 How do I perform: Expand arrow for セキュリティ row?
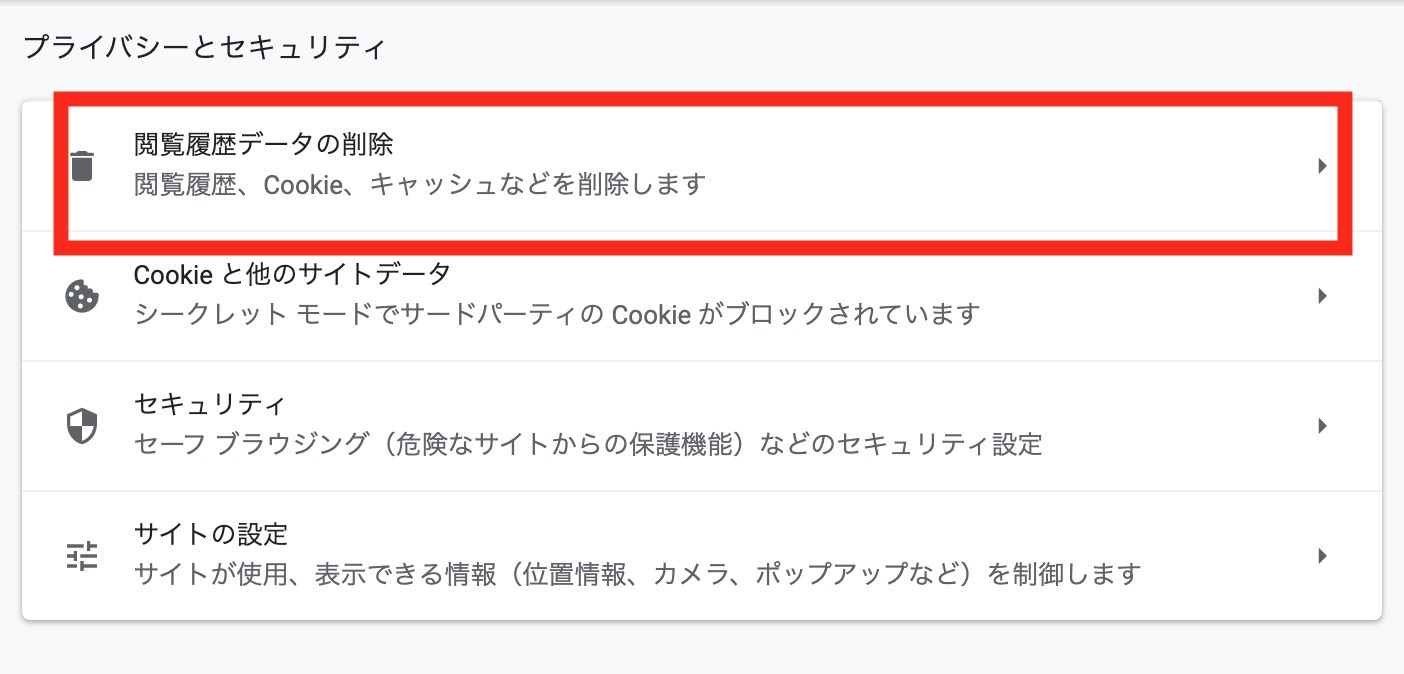(x=1322, y=426)
